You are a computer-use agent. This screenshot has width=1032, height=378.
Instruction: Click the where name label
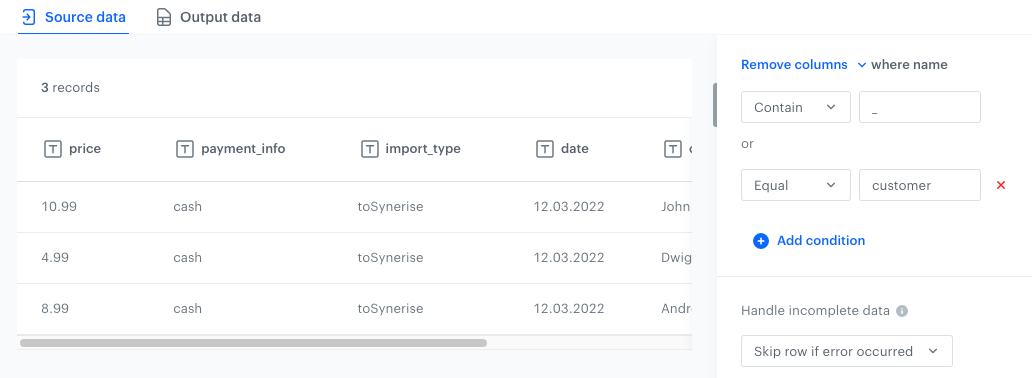click(910, 65)
